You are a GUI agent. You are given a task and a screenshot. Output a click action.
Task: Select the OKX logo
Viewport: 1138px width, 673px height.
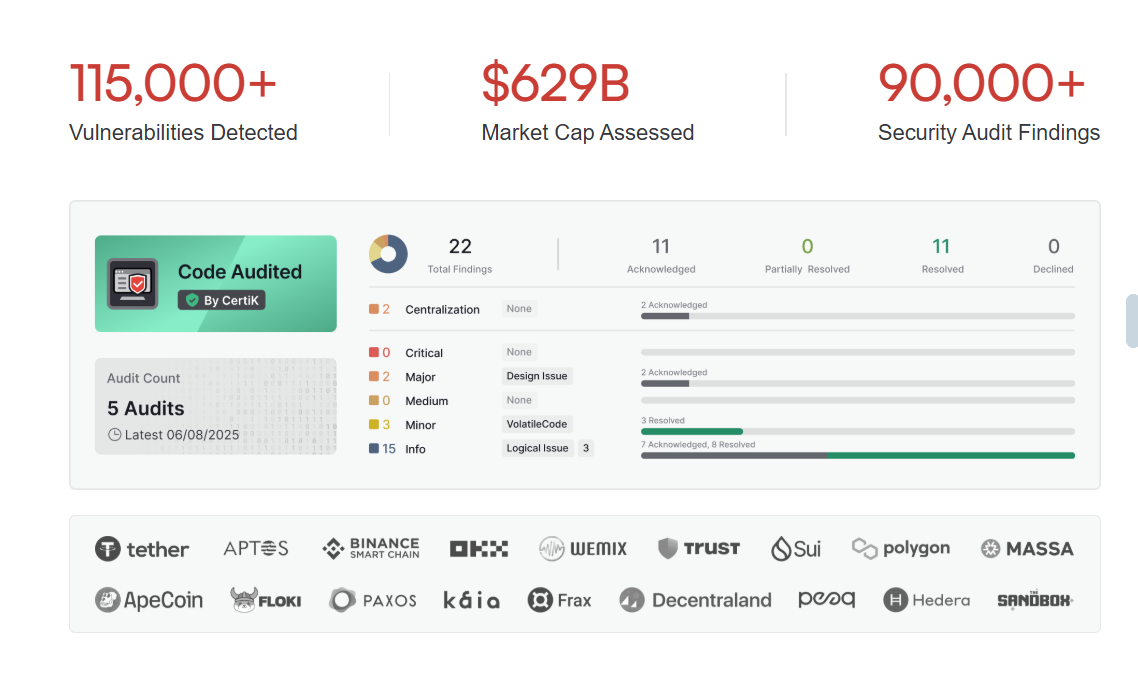(x=479, y=548)
